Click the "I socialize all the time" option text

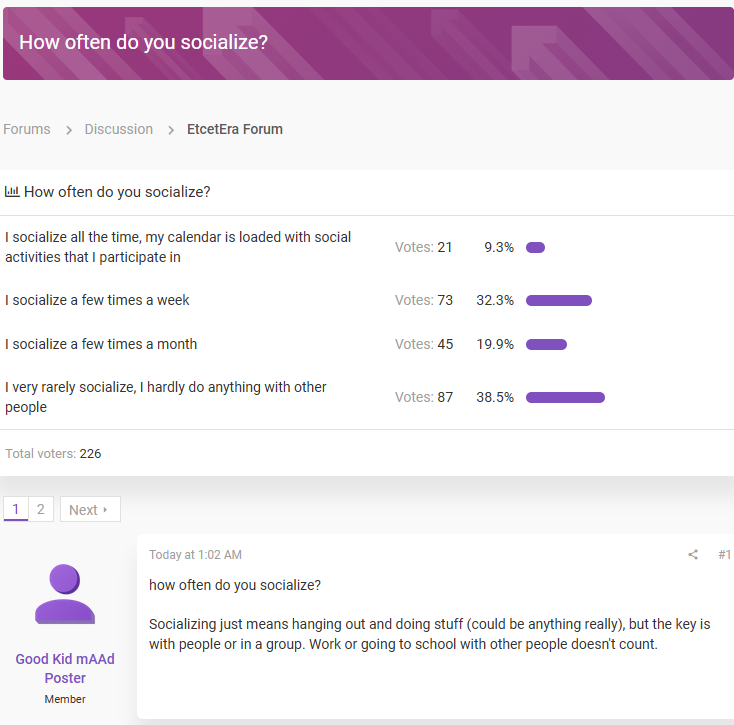pyautogui.click(x=178, y=247)
